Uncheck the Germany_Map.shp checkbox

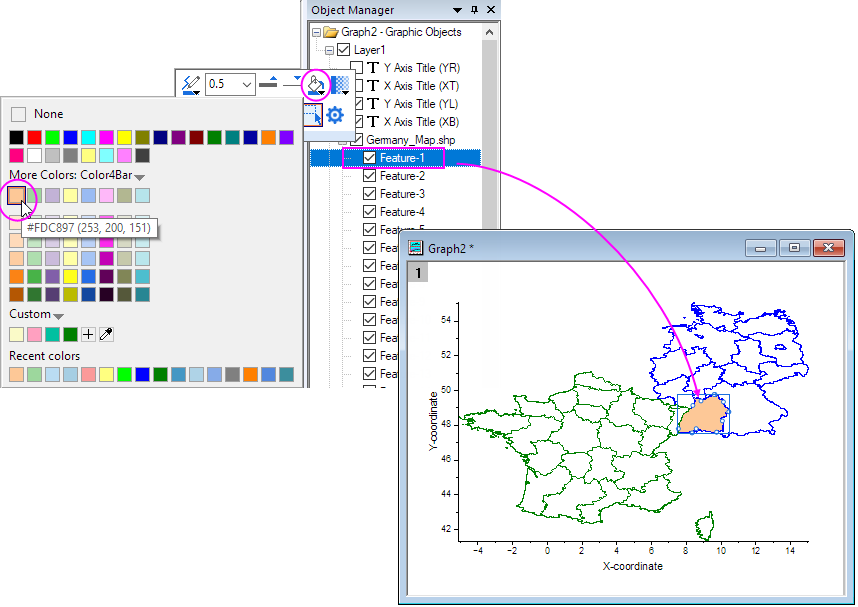[x=358, y=140]
